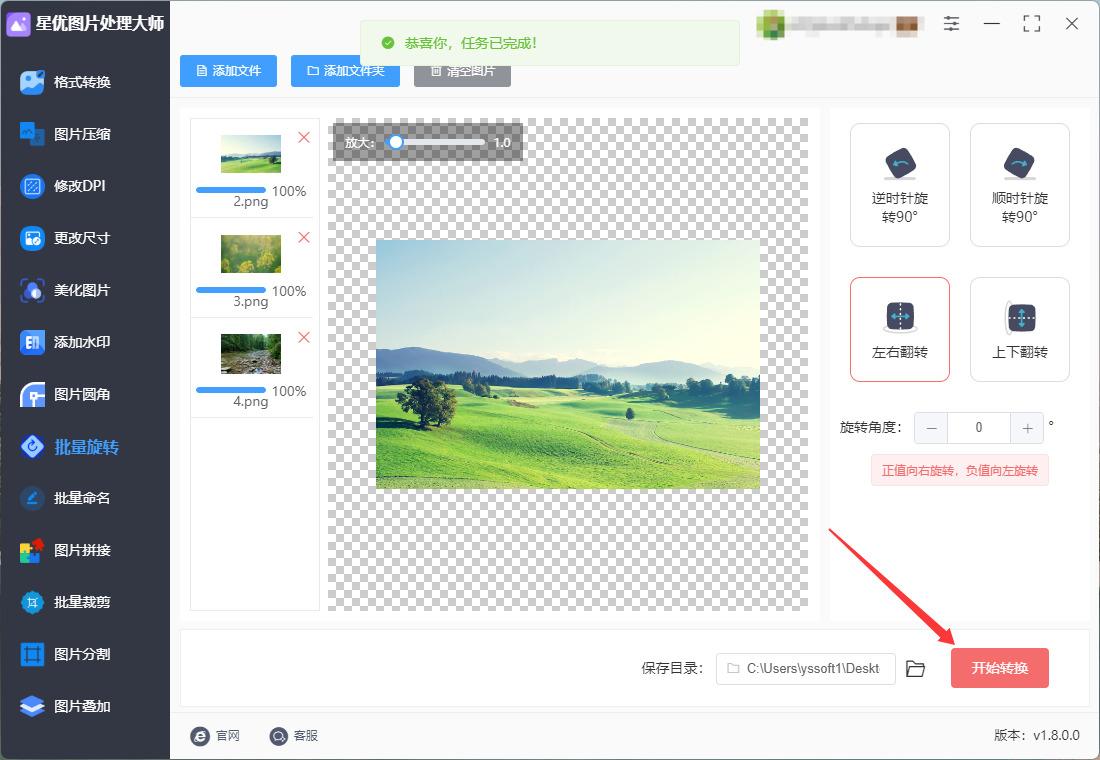Open the 客服 customer service link
1100x760 pixels.
click(294, 735)
